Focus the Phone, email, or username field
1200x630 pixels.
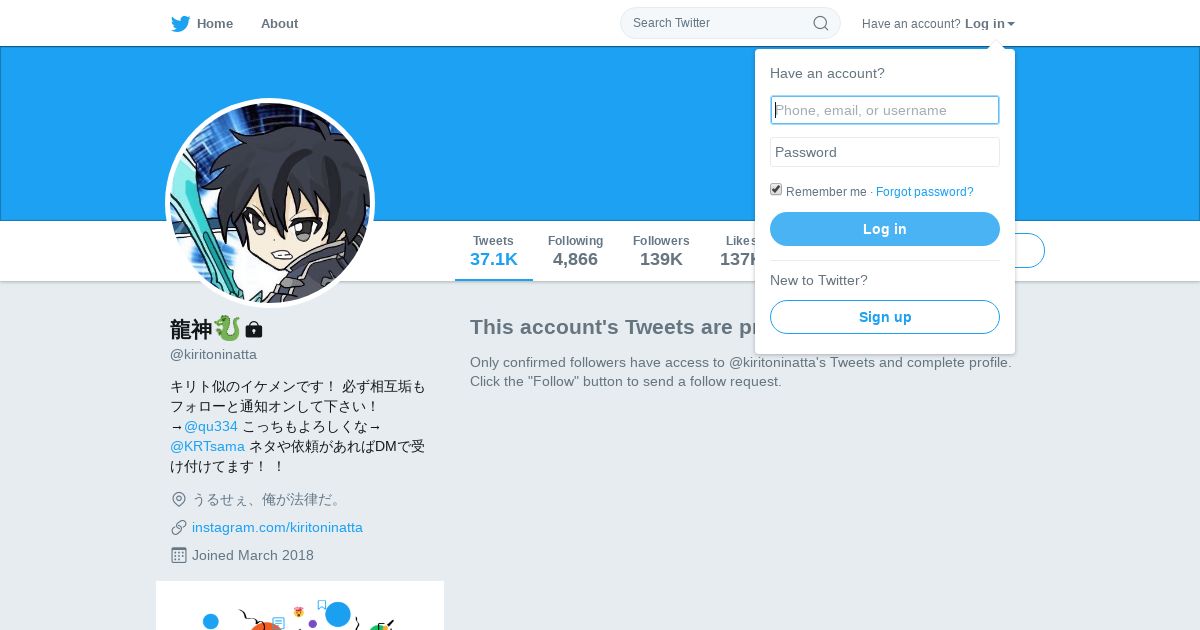click(885, 110)
